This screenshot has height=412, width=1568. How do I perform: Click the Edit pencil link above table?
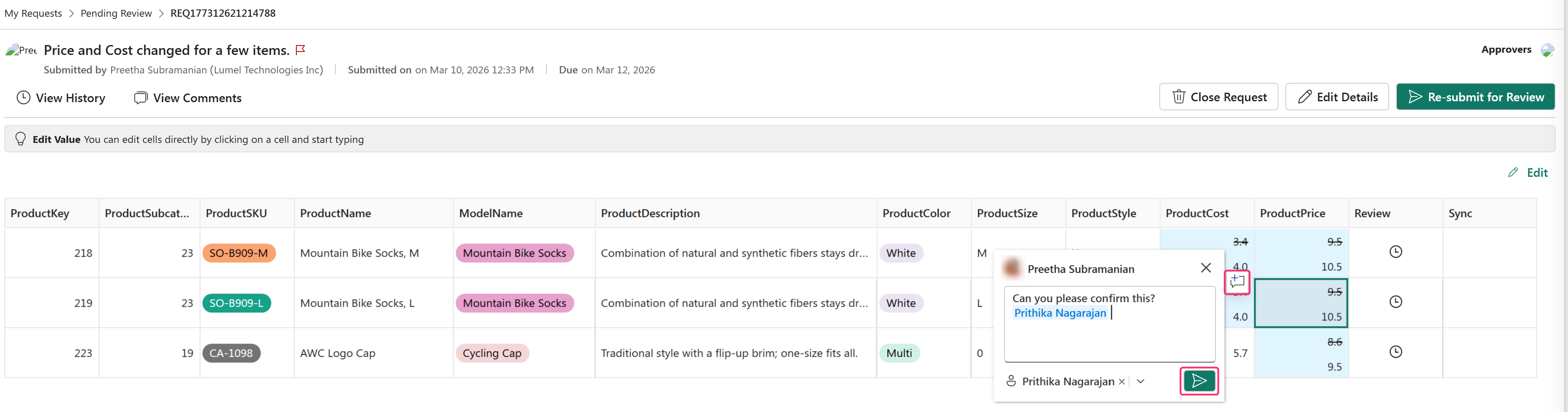coord(1529,173)
